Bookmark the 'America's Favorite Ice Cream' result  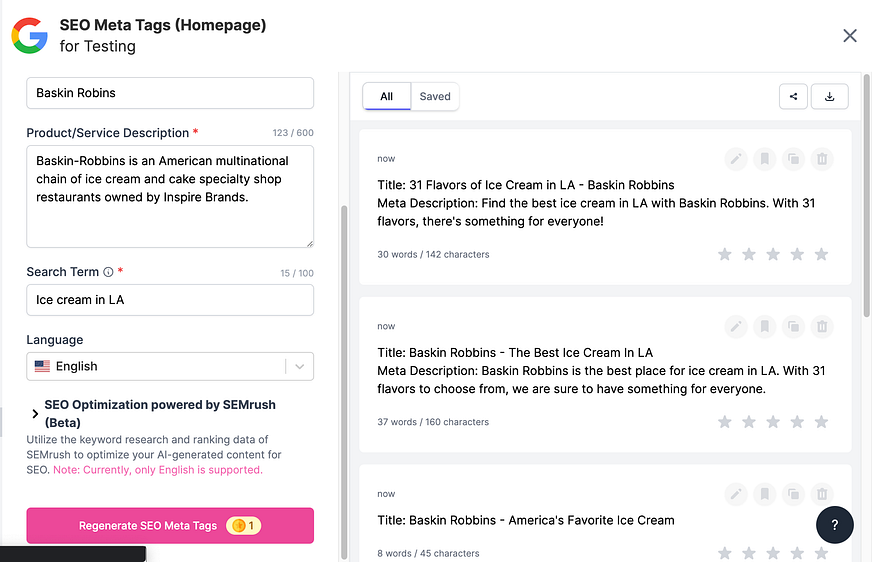coord(764,493)
